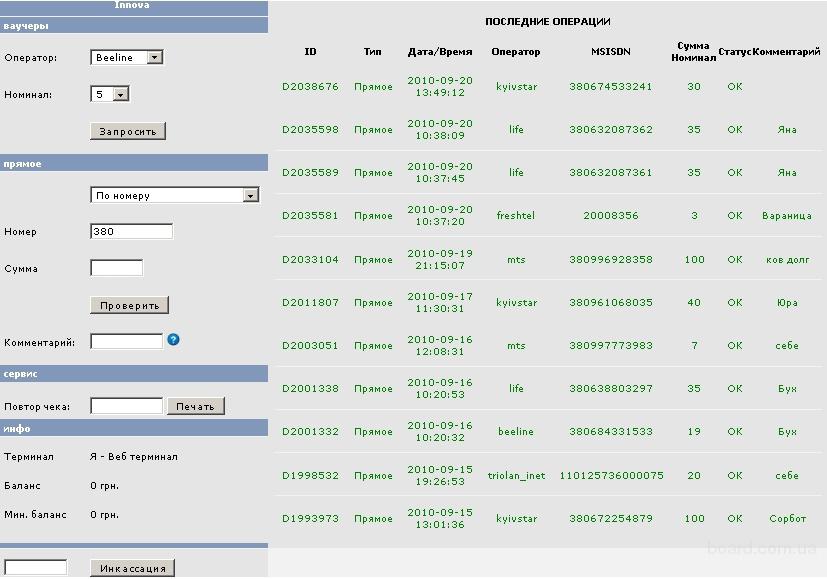The width and height of the screenshot is (827, 579).
Task: Click the Комментарий text field
Action: (126, 341)
